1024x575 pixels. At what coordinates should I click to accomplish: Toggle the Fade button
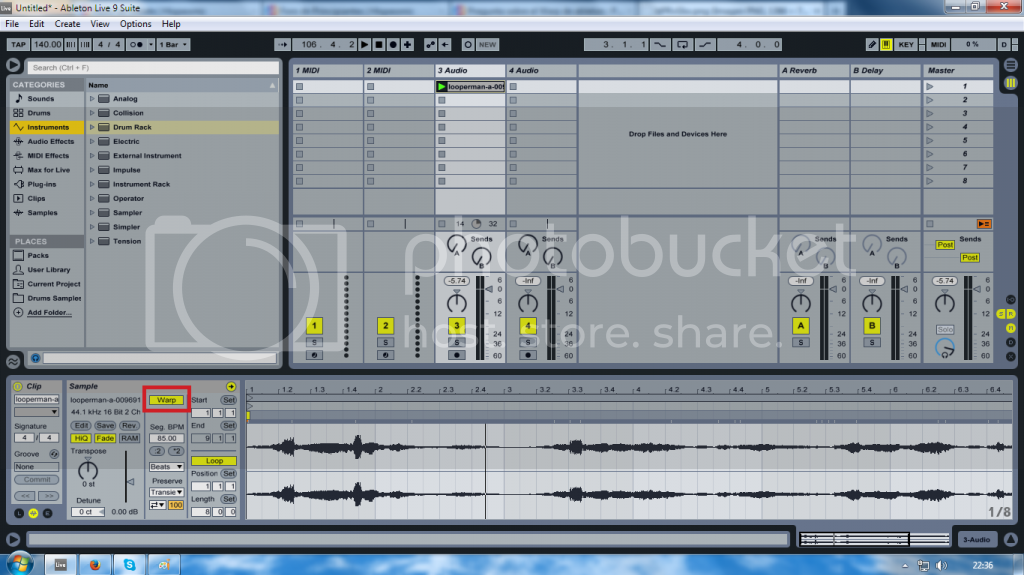(104, 438)
